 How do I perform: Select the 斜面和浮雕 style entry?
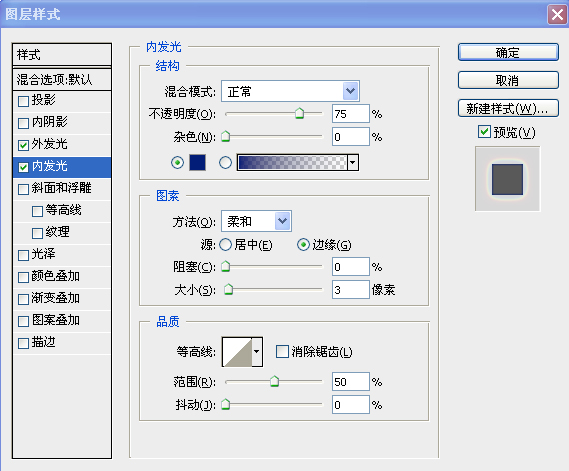[62, 188]
